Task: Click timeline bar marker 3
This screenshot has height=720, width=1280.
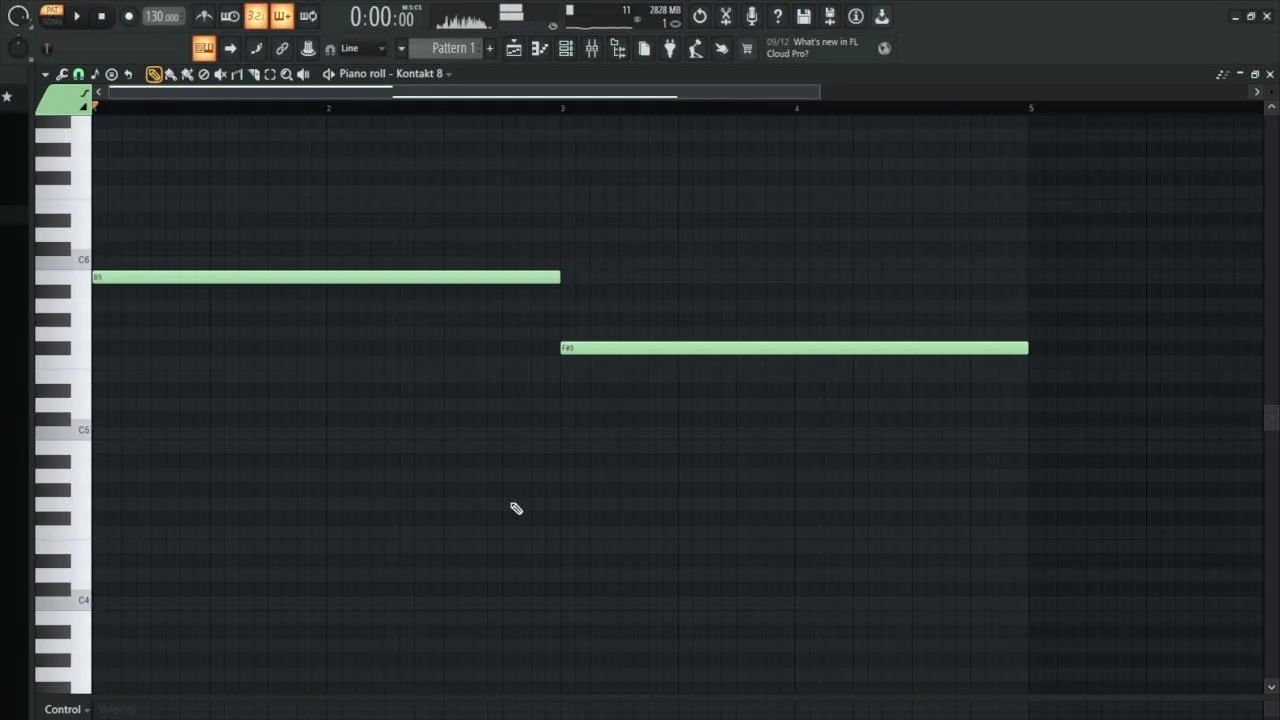Action: tap(562, 107)
